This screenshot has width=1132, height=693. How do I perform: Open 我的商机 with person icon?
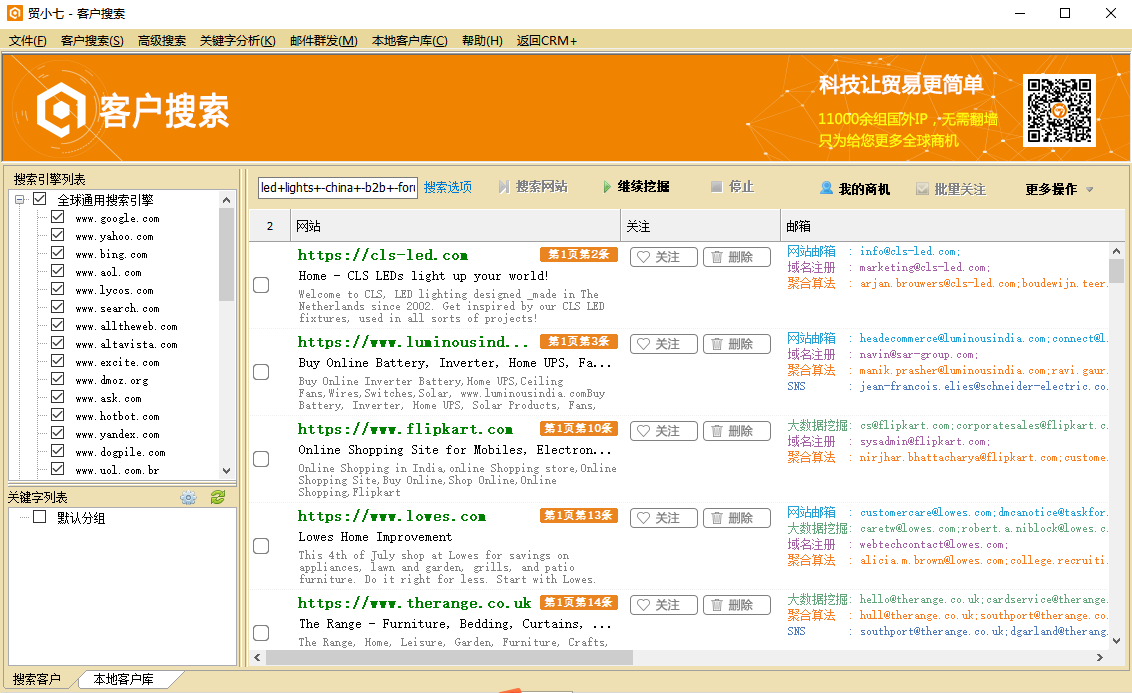[855, 189]
